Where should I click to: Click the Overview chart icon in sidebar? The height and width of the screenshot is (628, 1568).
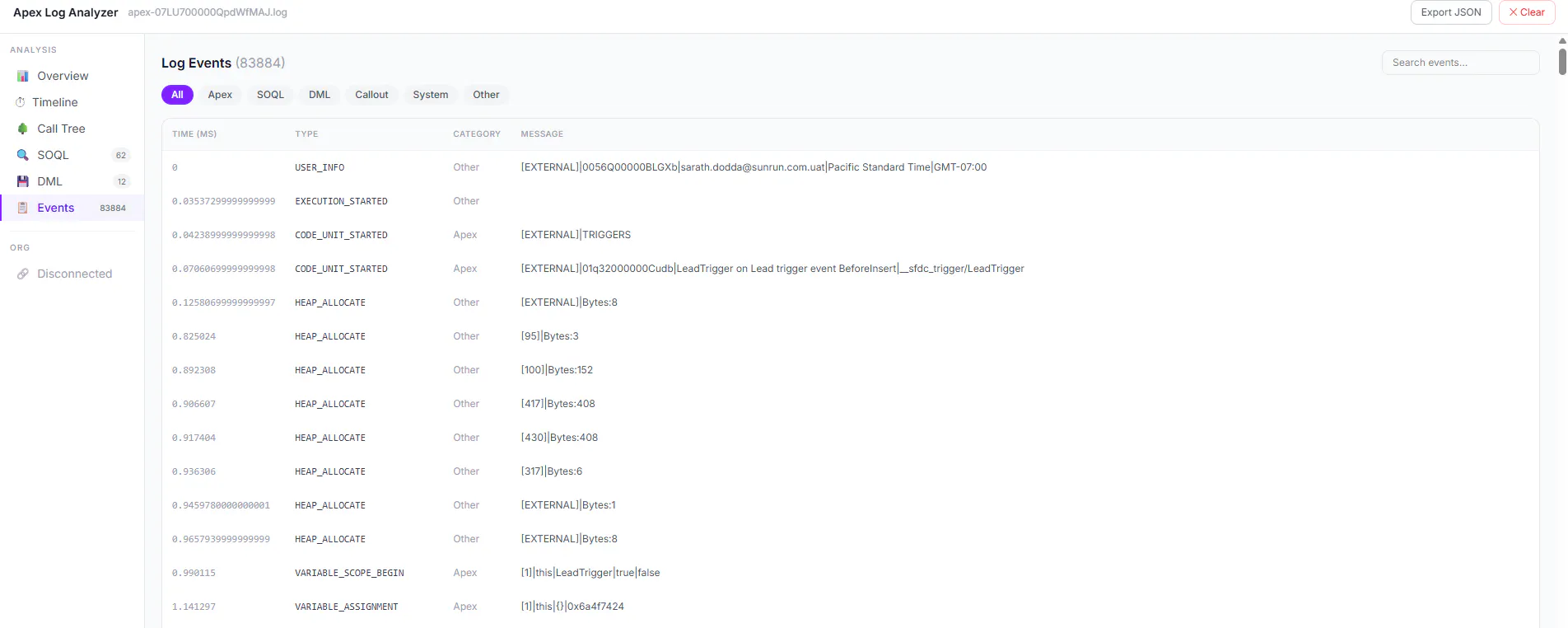23,76
